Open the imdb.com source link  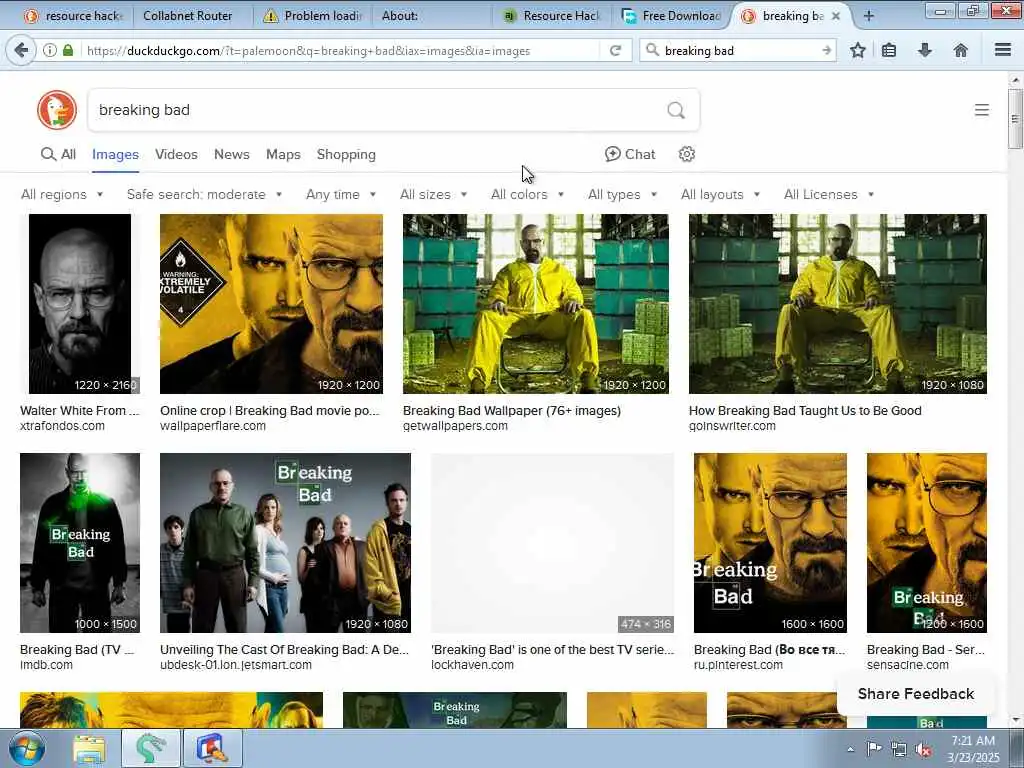pyautogui.click(x=46, y=665)
